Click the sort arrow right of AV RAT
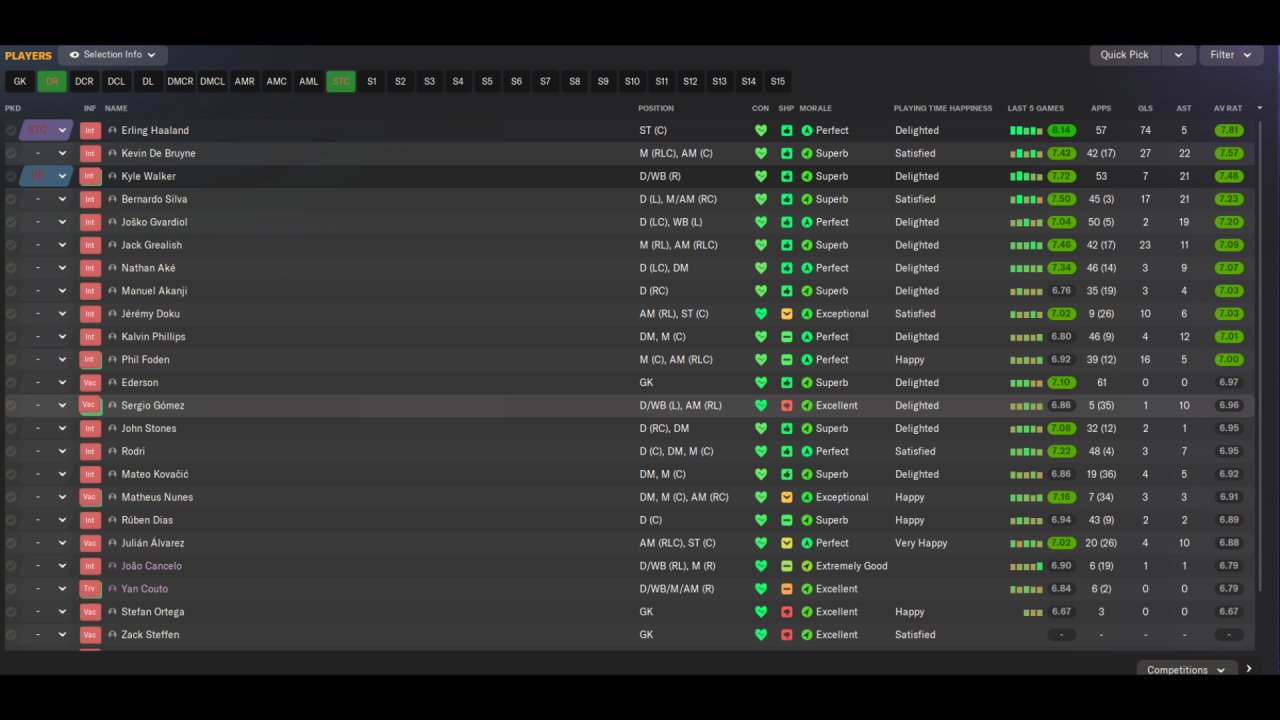The width and height of the screenshot is (1280, 720). (x=1259, y=108)
